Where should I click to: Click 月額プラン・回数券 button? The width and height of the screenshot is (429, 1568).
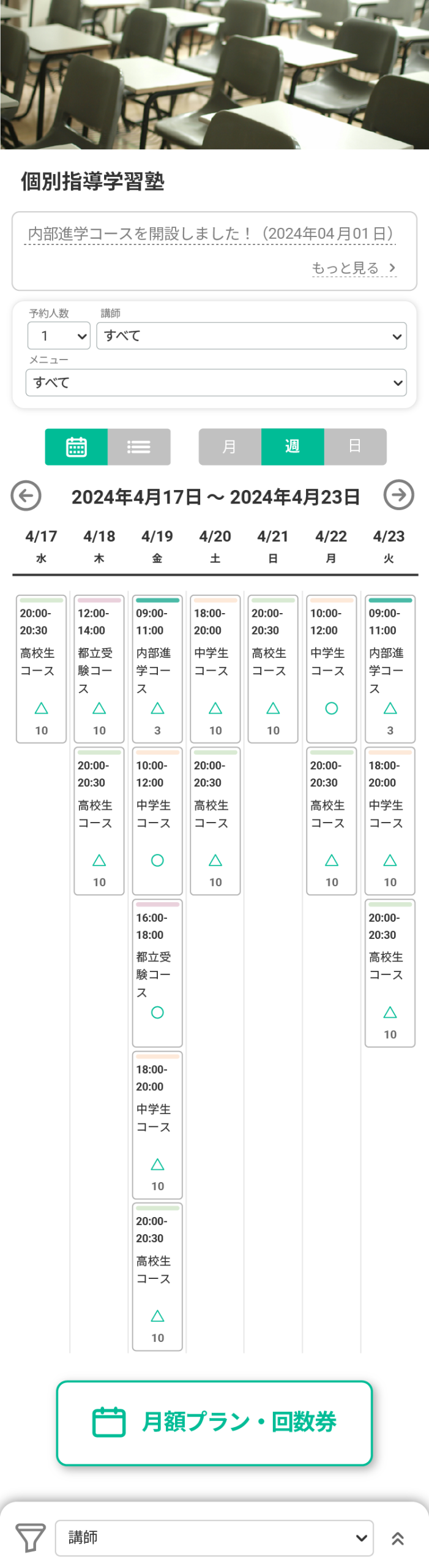214,1422
